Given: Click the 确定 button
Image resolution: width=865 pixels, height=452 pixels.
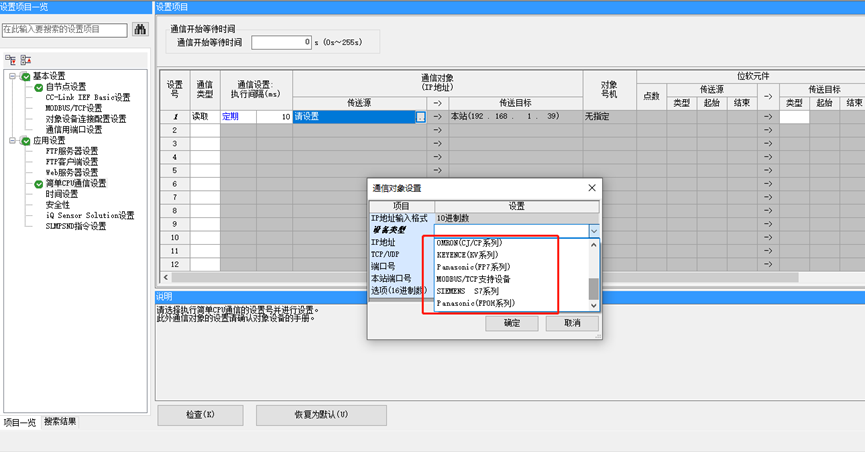Looking at the screenshot, I should pyautogui.click(x=511, y=323).
